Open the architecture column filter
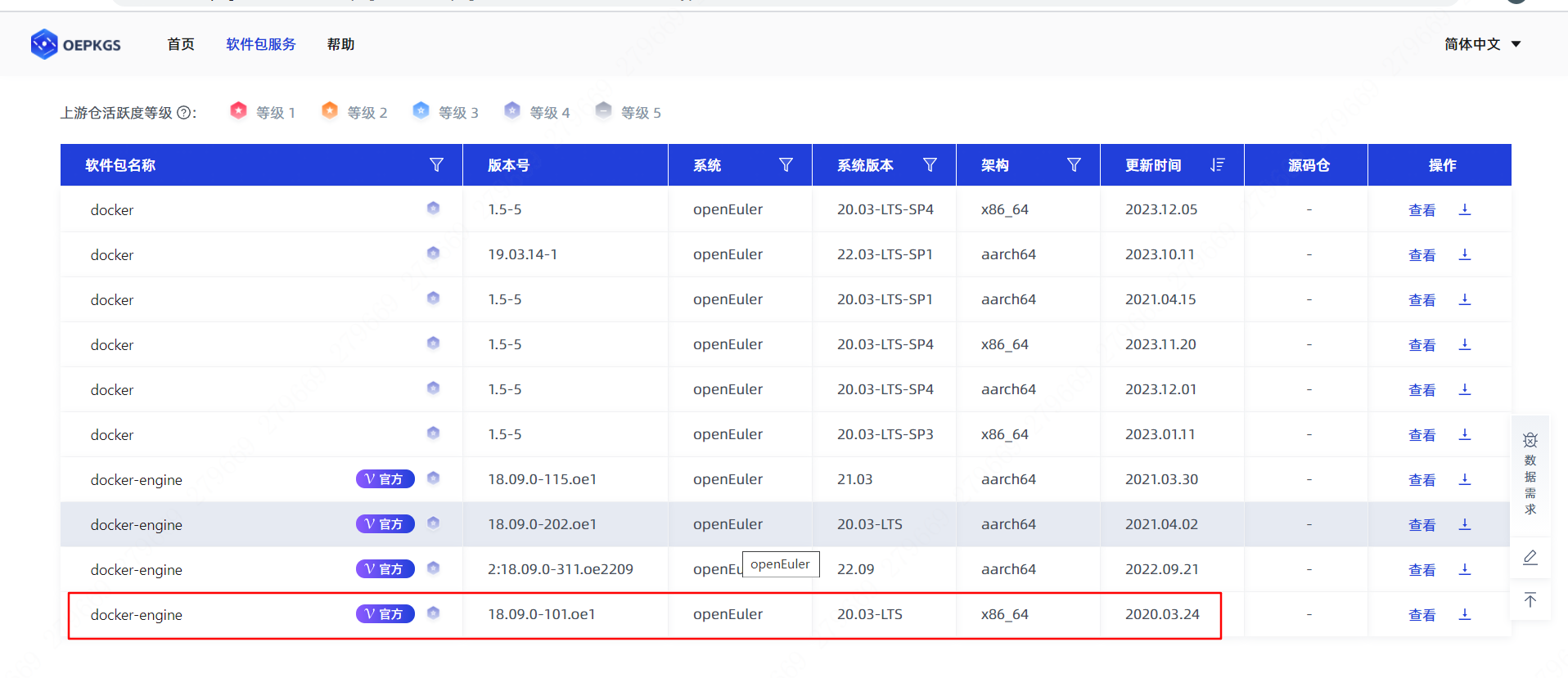1568x678 pixels. [x=1074, y=165]
